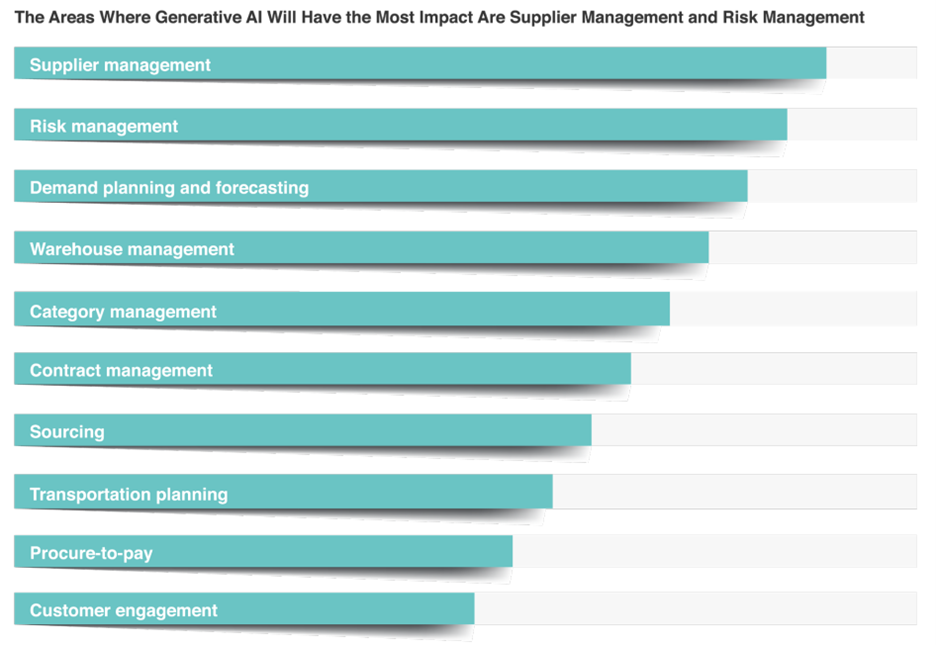Viewport: 936px width, 645px height.
Task: Click the gray unfilled part of Warehouse management bar
Action: (x=812, y=247)
